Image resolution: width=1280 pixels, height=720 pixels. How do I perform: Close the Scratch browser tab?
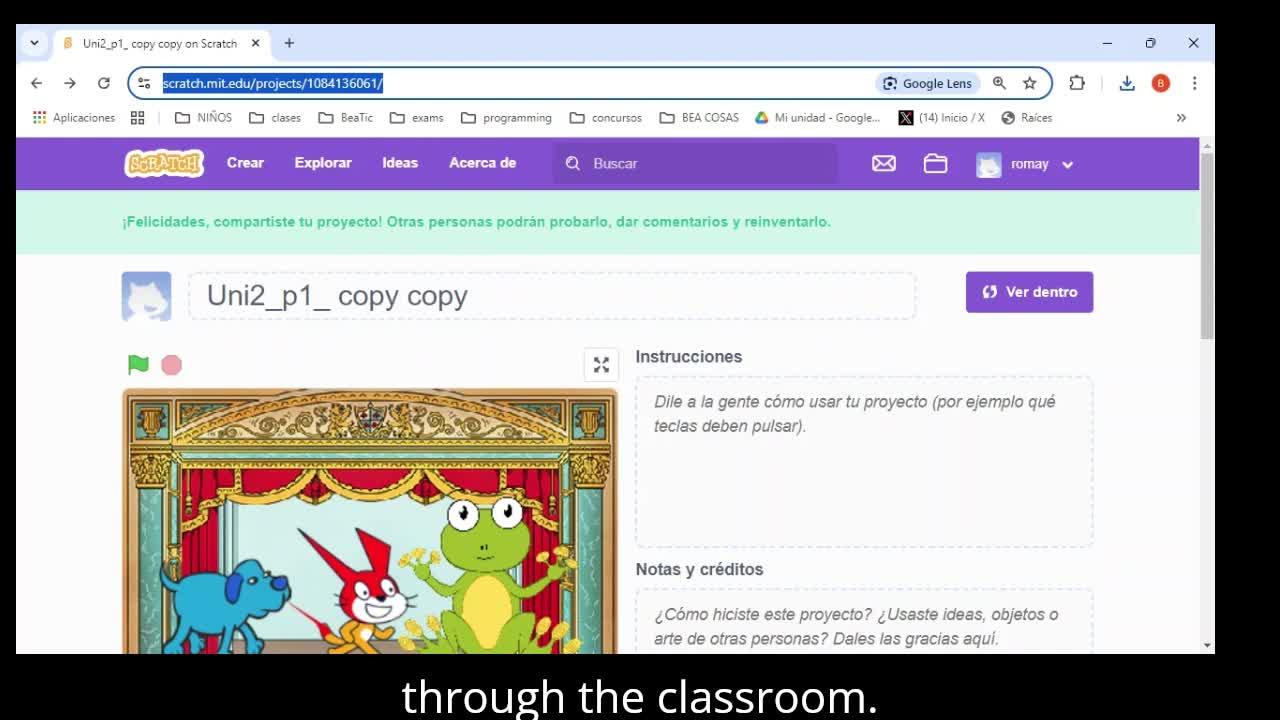(255, 43)
